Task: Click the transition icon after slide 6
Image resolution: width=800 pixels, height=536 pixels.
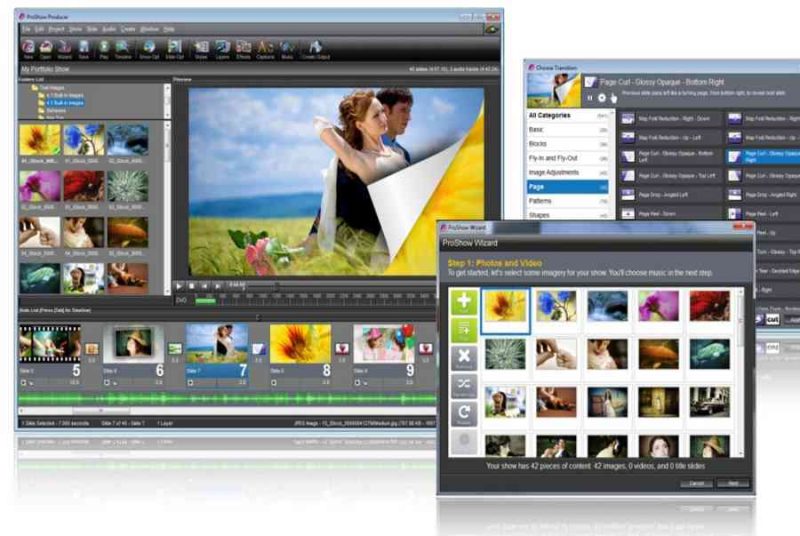Action: (175, 349)
